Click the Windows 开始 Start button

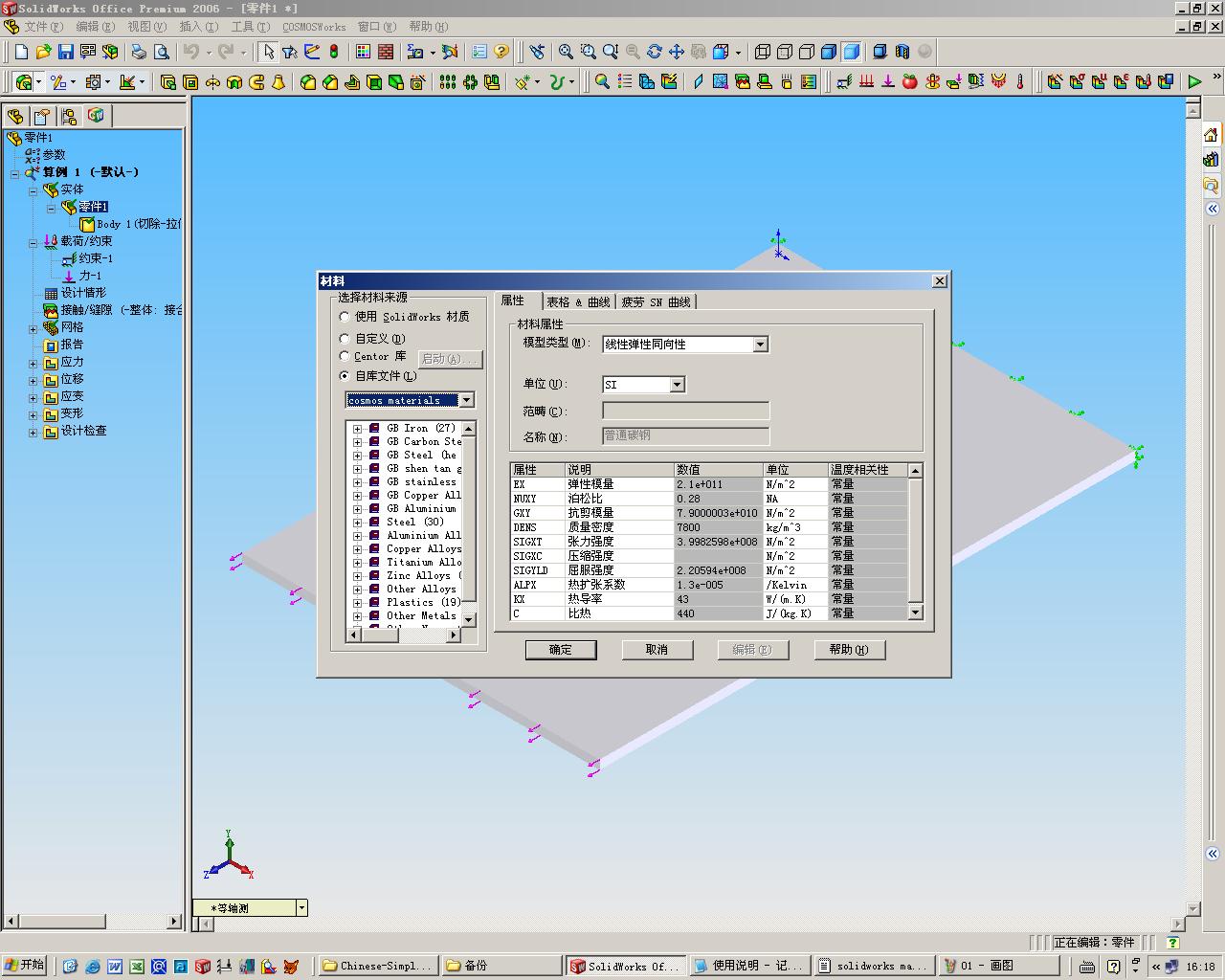point(26,966)
